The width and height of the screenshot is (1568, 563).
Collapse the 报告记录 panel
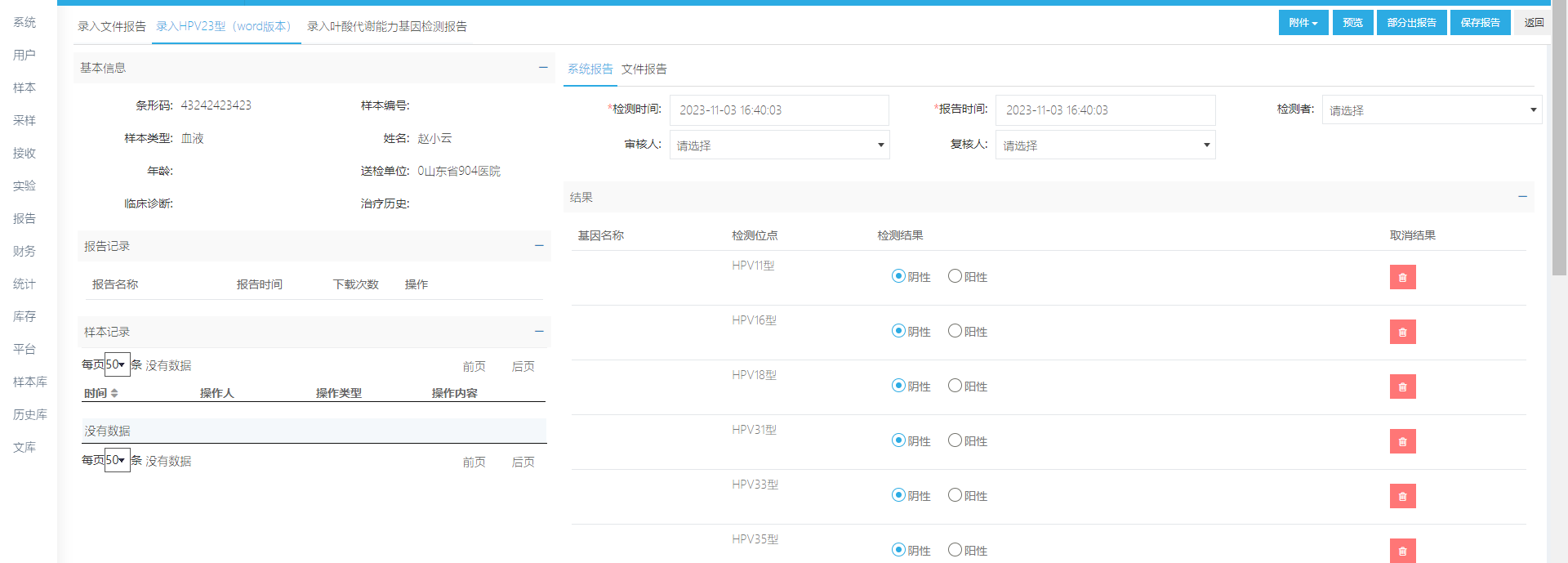[539, 246]
